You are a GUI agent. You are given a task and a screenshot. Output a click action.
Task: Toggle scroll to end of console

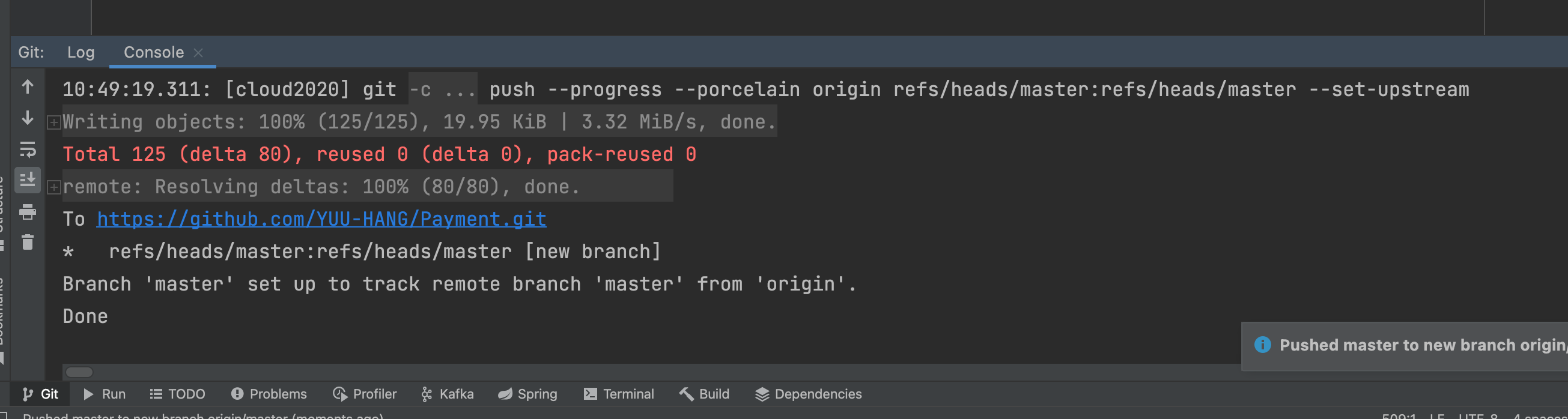(28, 181)
